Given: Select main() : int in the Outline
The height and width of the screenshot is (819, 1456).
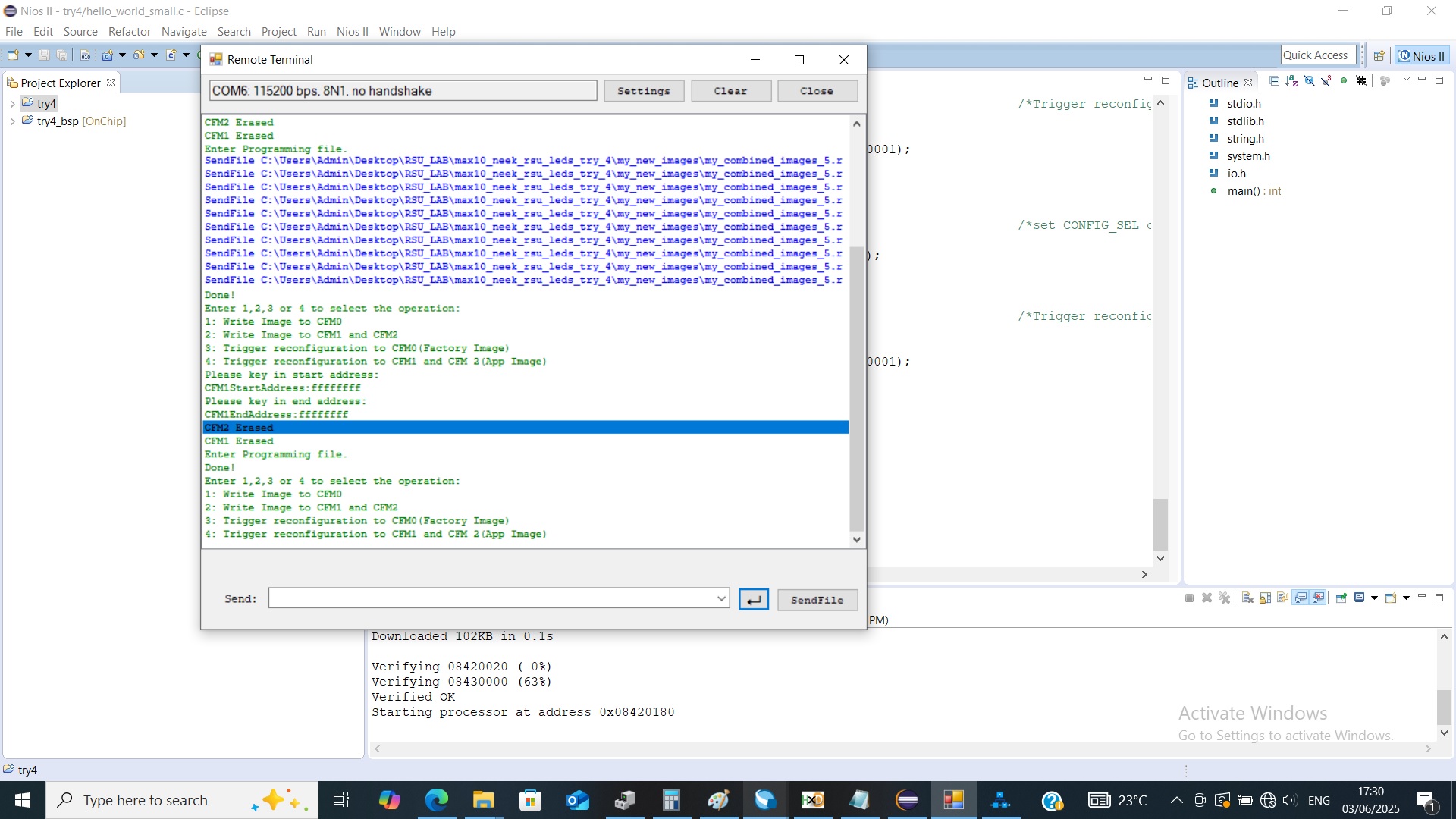Looking at the screenshot, I should tap(1254, 191).
